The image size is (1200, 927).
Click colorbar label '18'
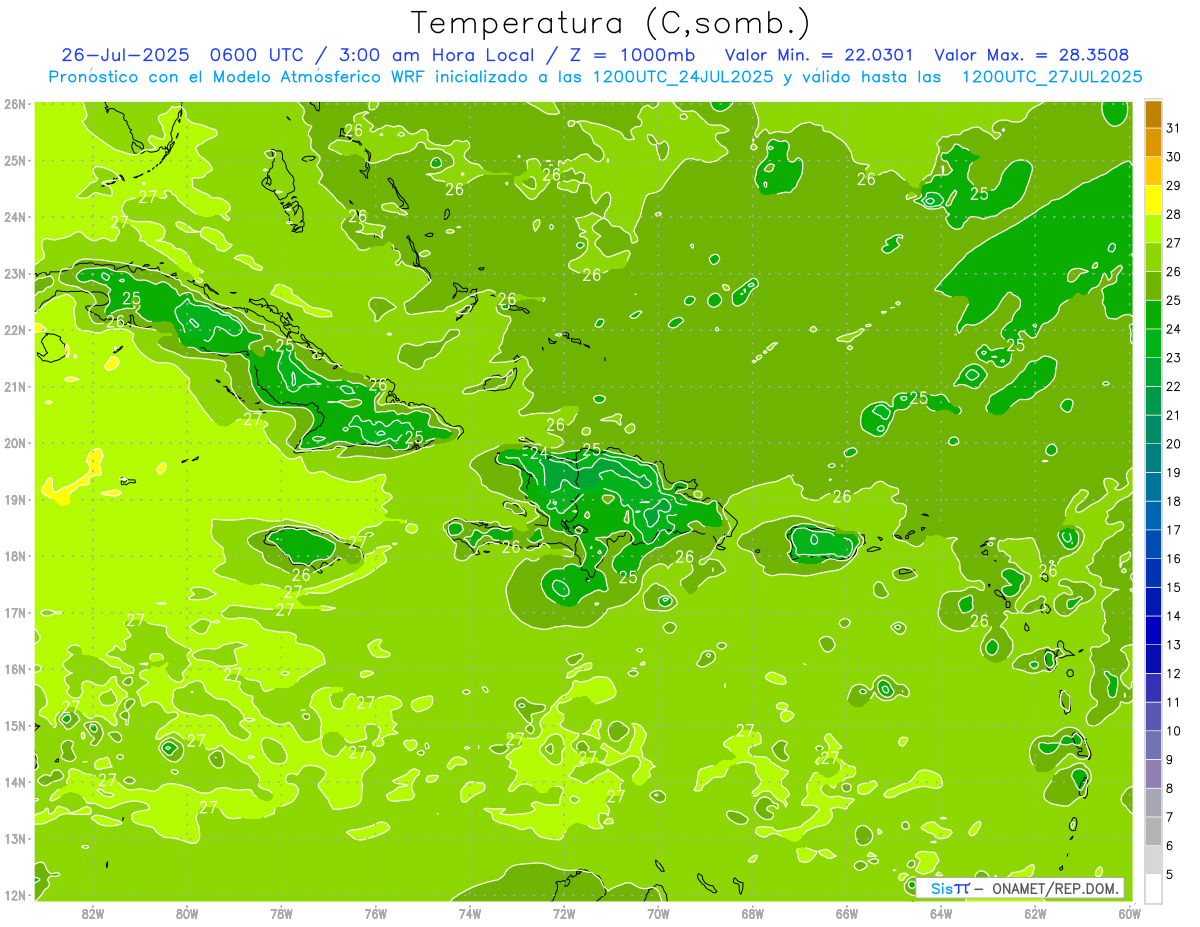coord(1173,501)
